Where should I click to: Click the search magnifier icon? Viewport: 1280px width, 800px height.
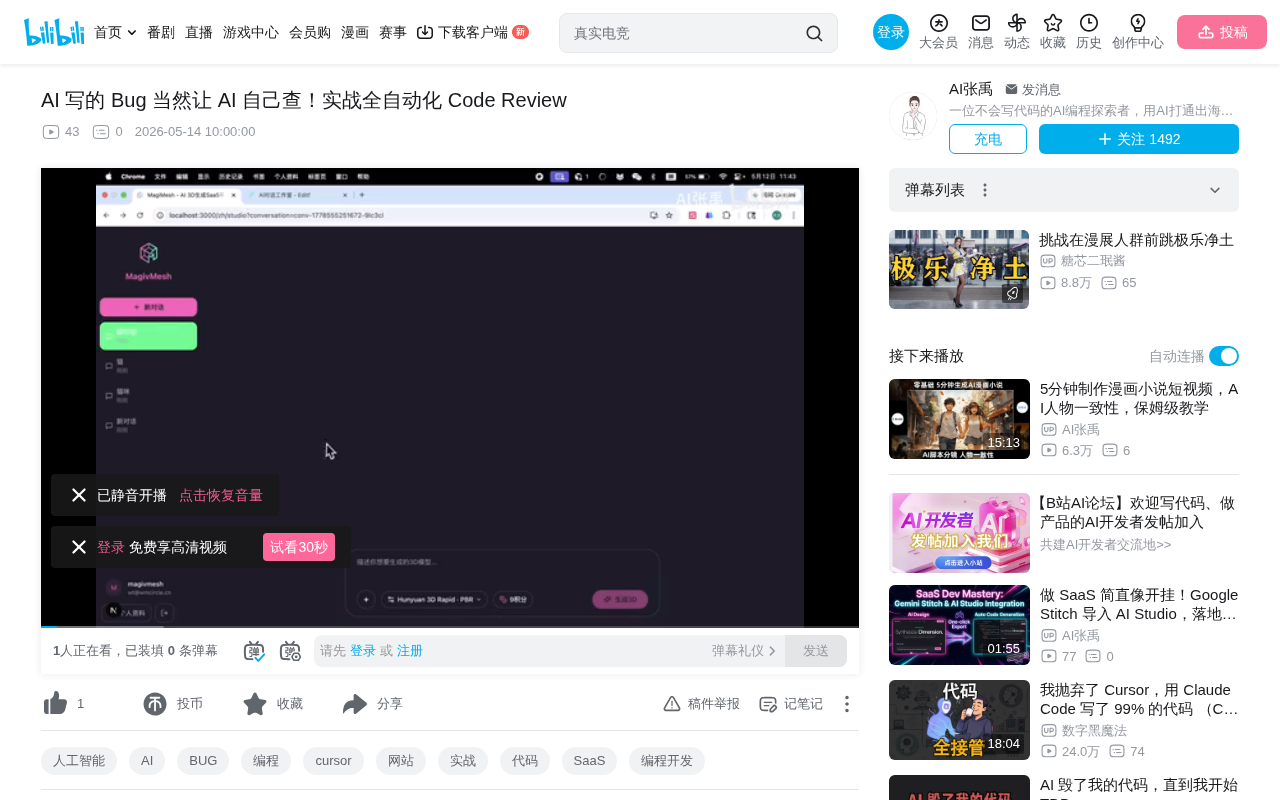(814, 33)
